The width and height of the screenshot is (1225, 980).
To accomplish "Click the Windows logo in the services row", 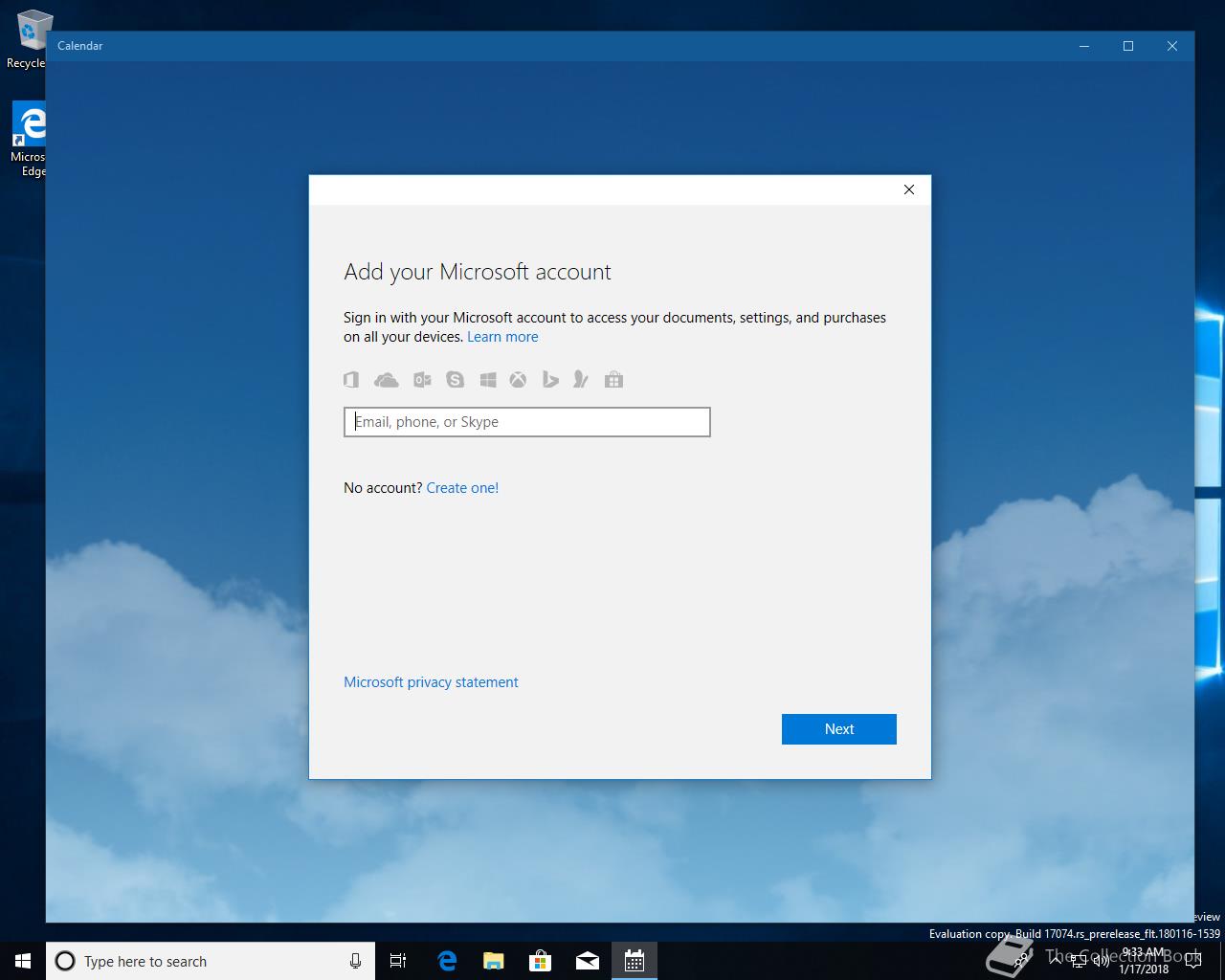I will click(488, 380).
